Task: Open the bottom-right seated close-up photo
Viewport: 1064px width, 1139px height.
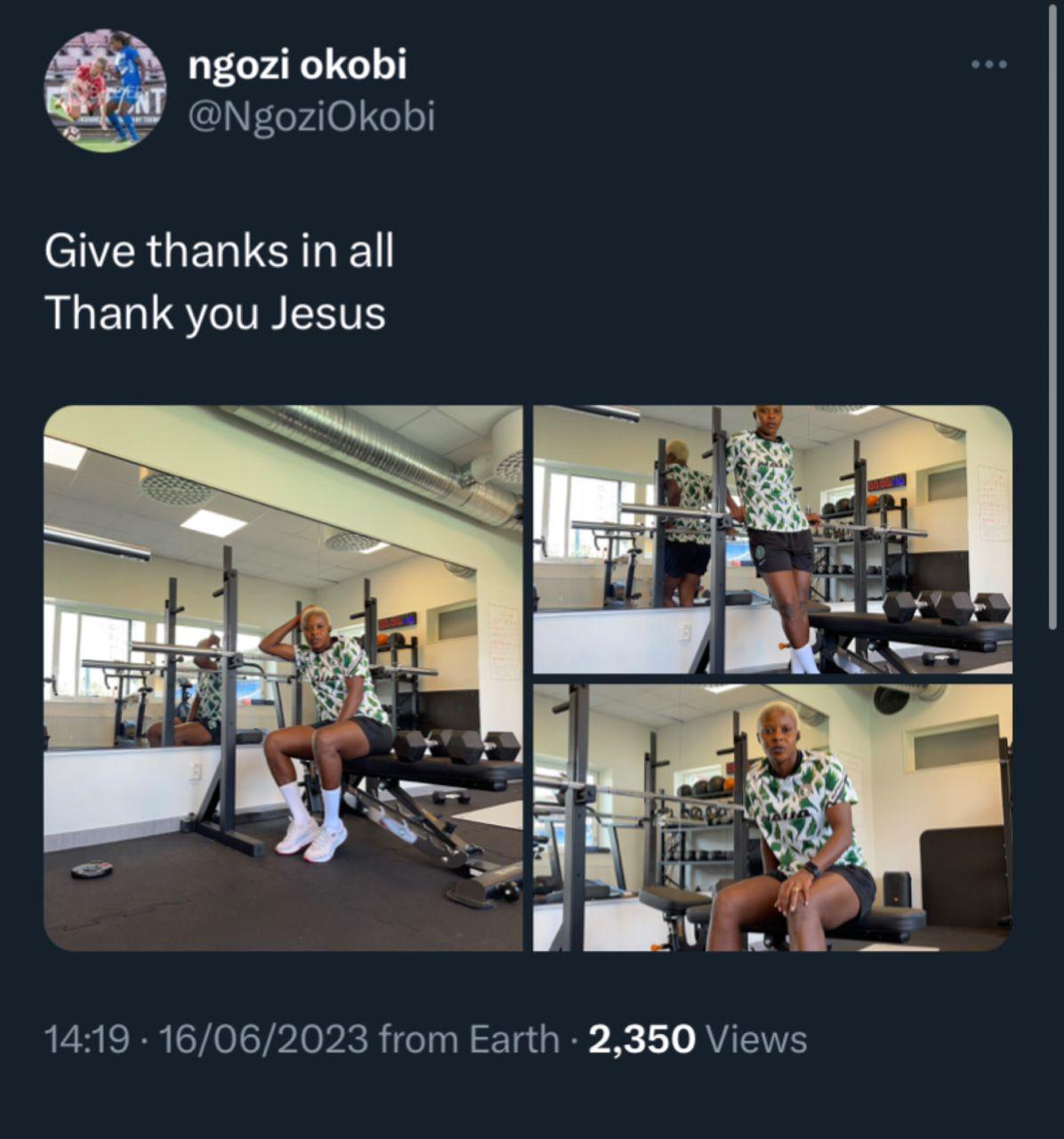Action: tap(772, 817)
